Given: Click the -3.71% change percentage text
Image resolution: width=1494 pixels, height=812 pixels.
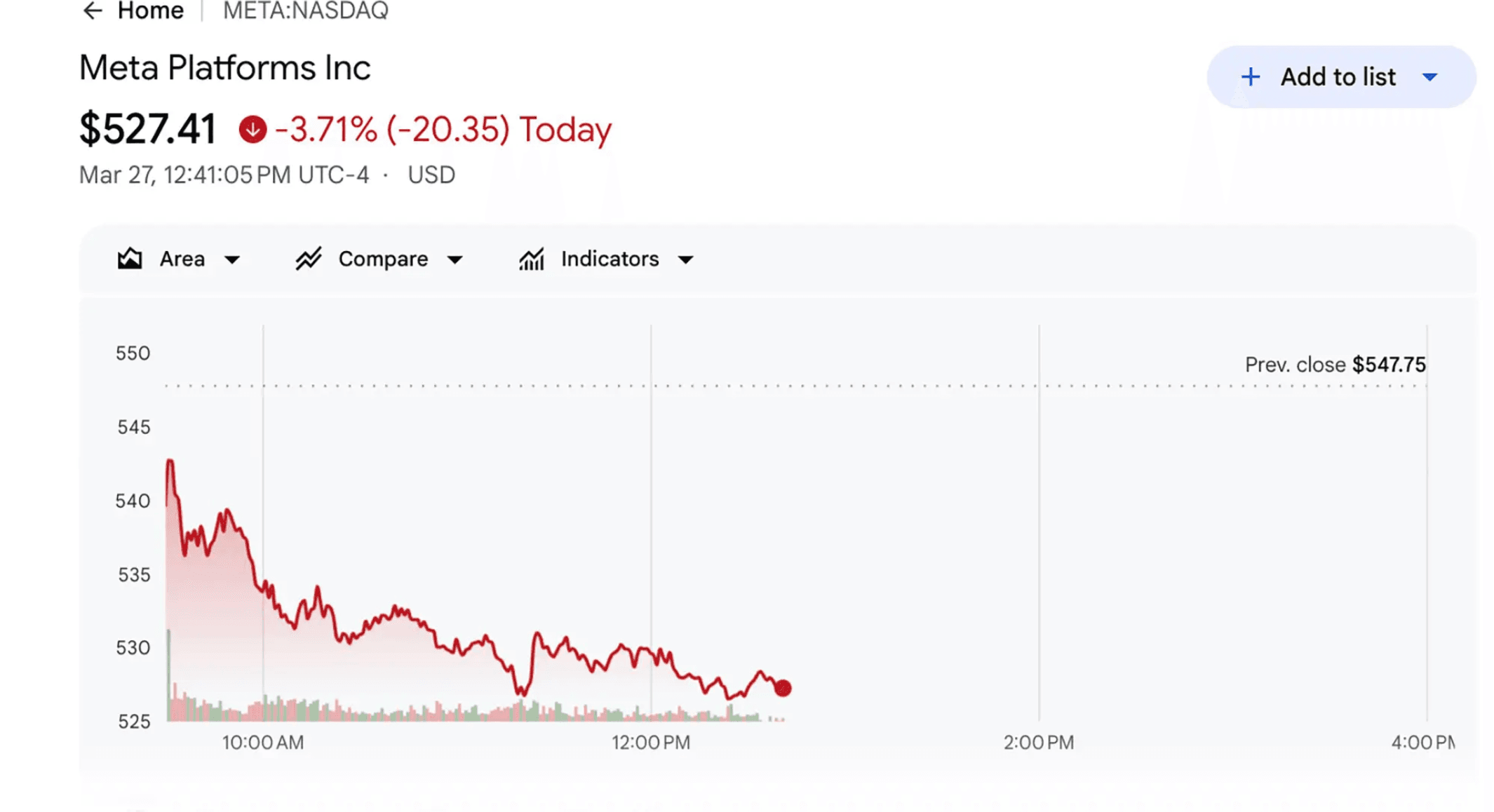Looking at the screenshot, I should [325, 129].
